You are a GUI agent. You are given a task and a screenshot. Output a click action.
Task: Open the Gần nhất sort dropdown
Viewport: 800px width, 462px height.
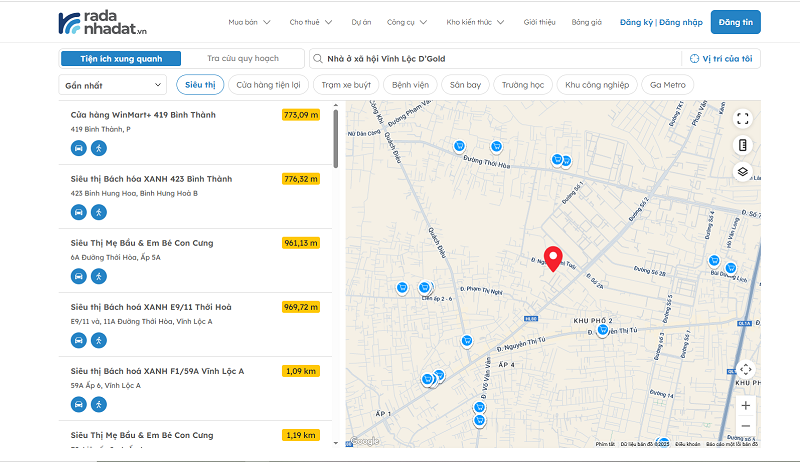[x=113, y=85]
